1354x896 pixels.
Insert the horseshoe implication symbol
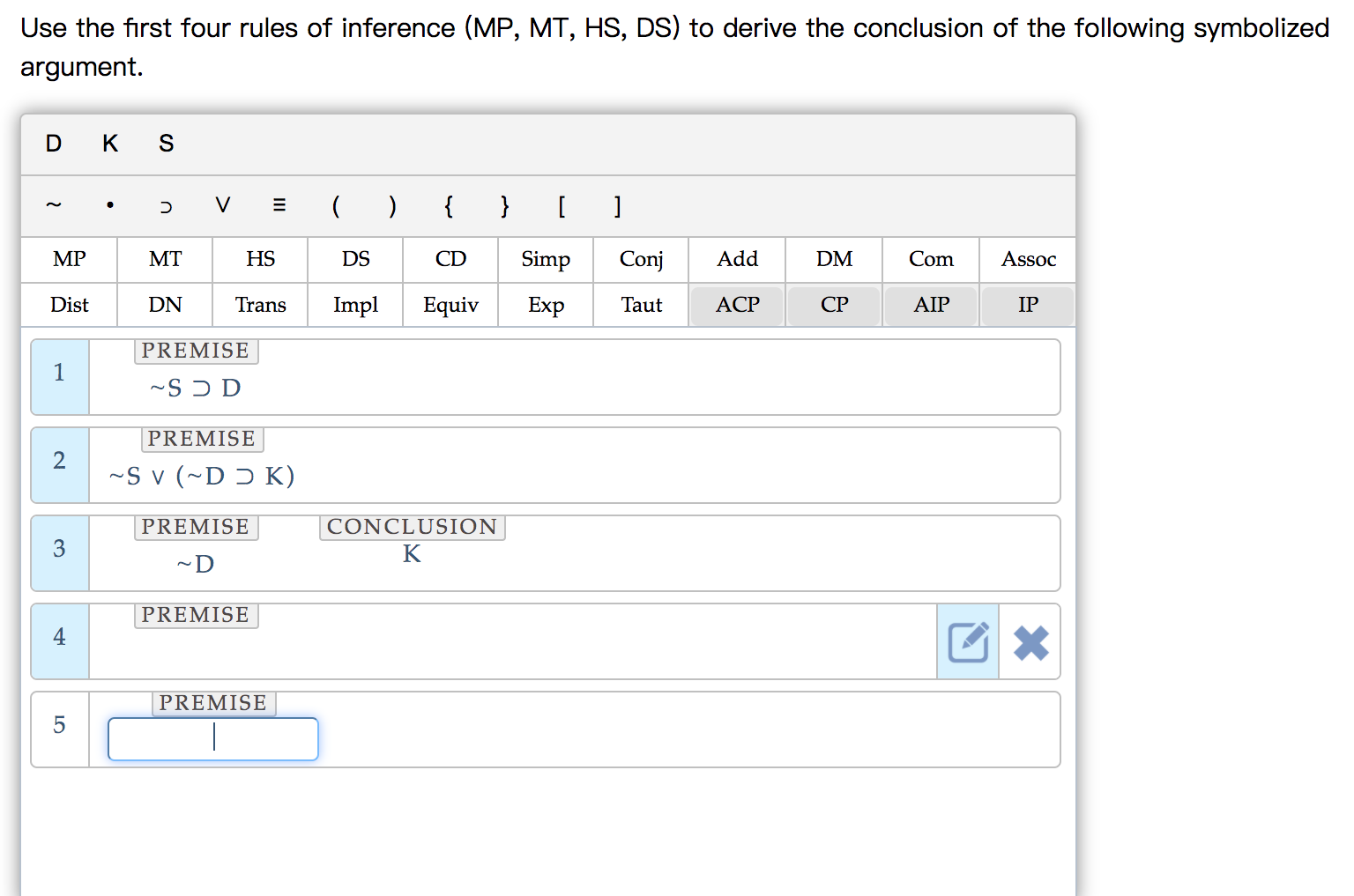tap(166, 206)
